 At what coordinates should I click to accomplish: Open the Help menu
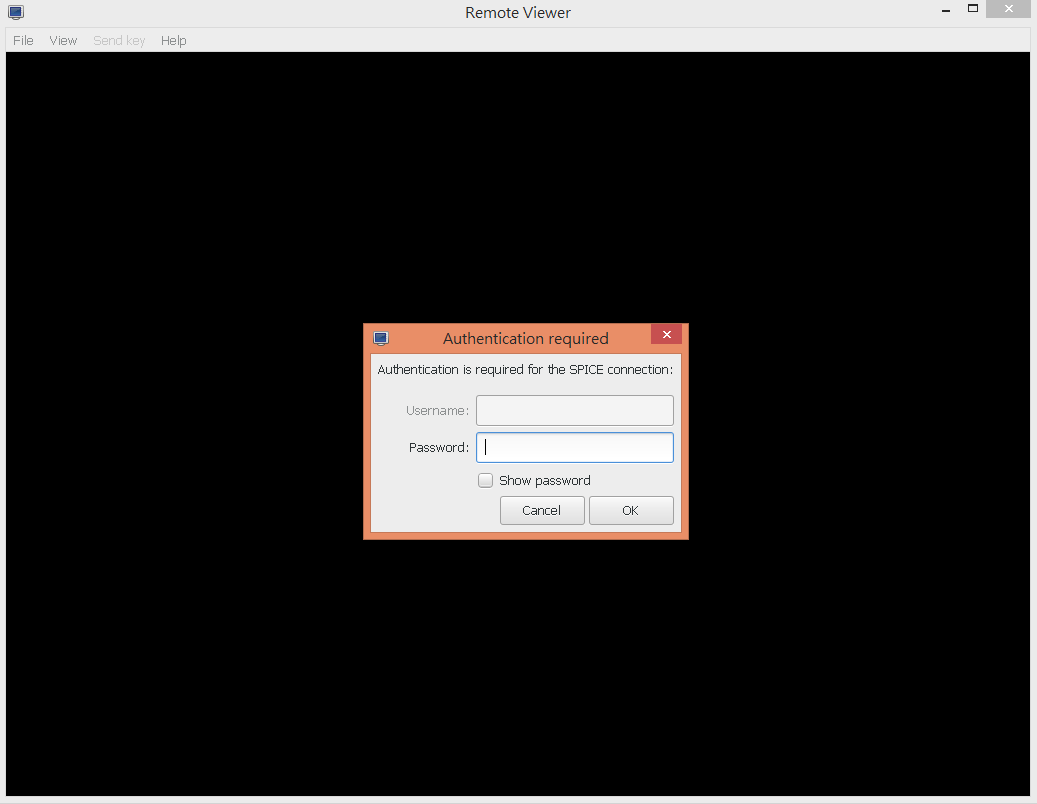point(173,40)
